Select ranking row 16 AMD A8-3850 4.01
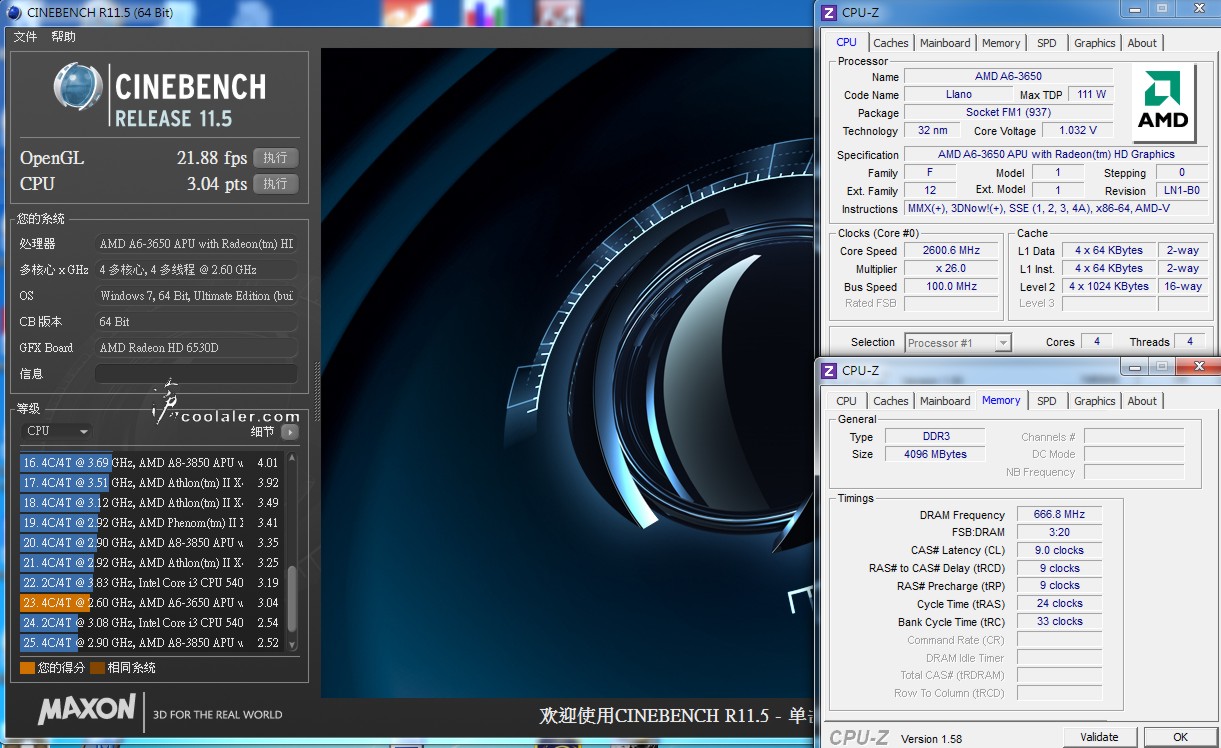The height and width of the screenshot is (748, 1221). 150,463
